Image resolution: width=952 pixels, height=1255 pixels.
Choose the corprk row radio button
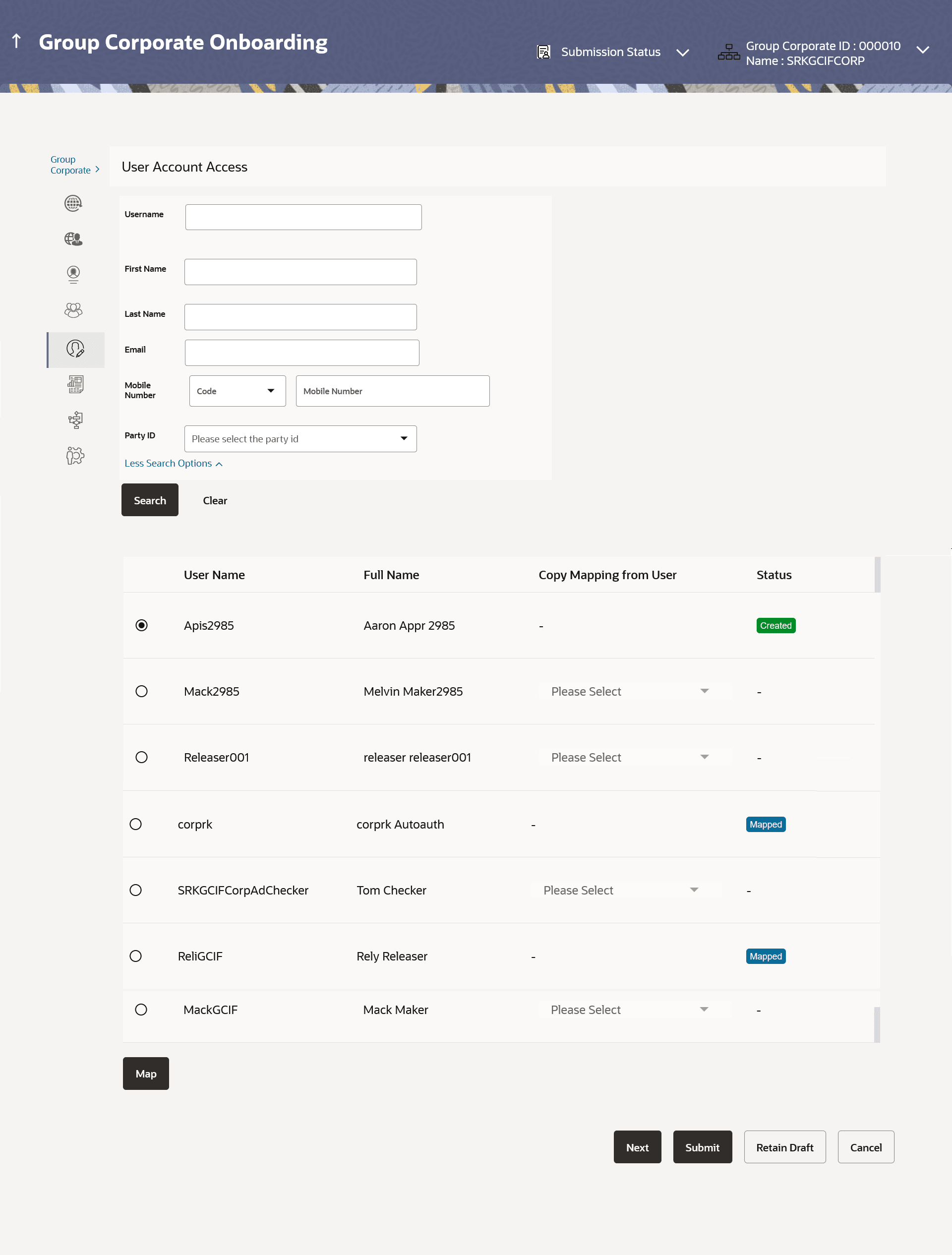pyautogui.click(x=135, y=824)
